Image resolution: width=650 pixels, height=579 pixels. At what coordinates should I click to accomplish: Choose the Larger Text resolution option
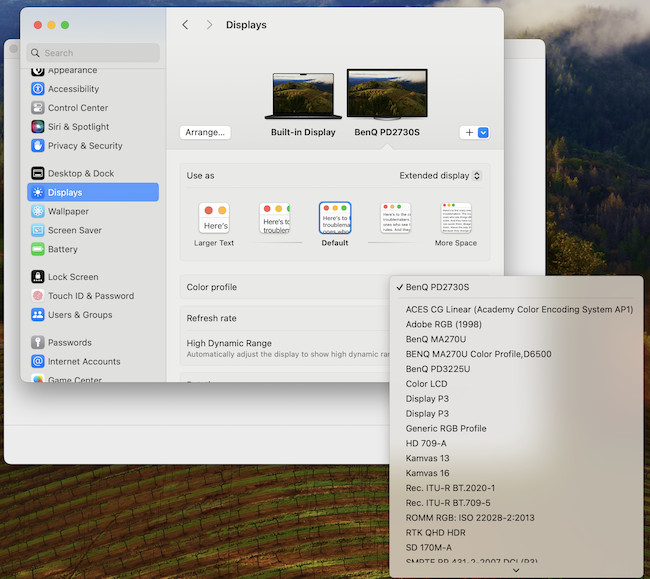point(214,225)
